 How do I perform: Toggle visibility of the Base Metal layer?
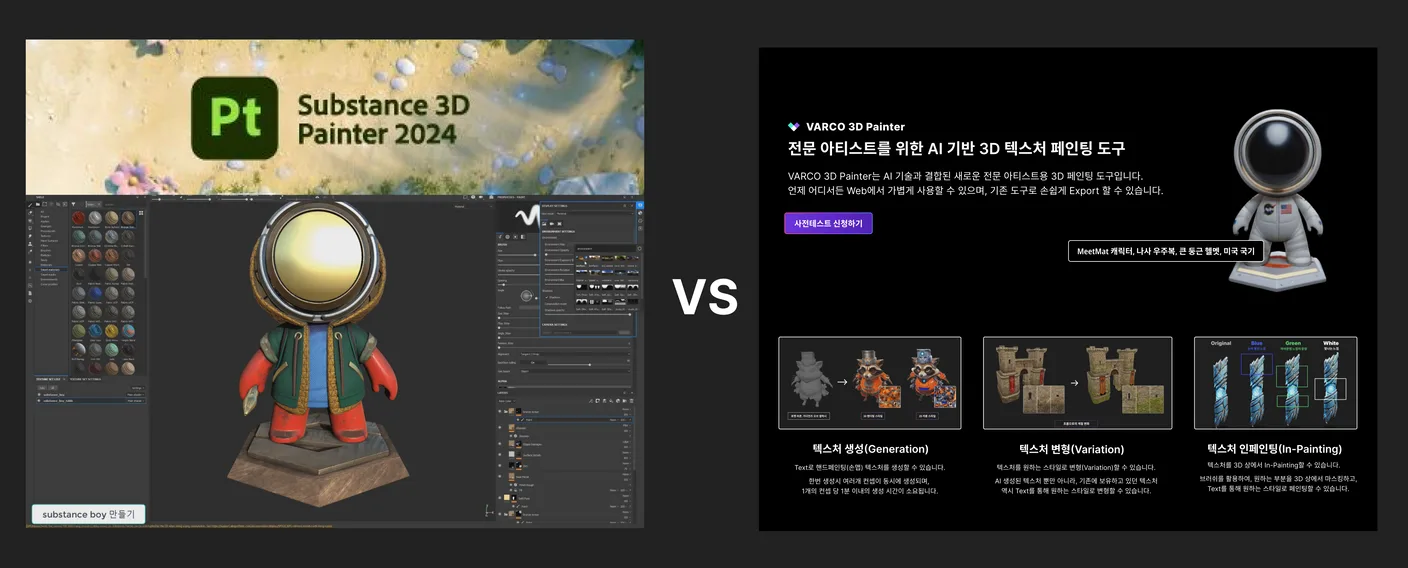coord(499,477)
